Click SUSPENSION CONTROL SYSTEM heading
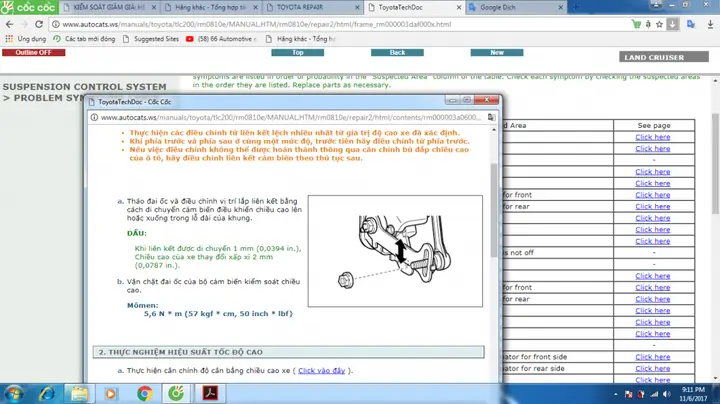The image size is (720, 404). [x=84, y=87]
